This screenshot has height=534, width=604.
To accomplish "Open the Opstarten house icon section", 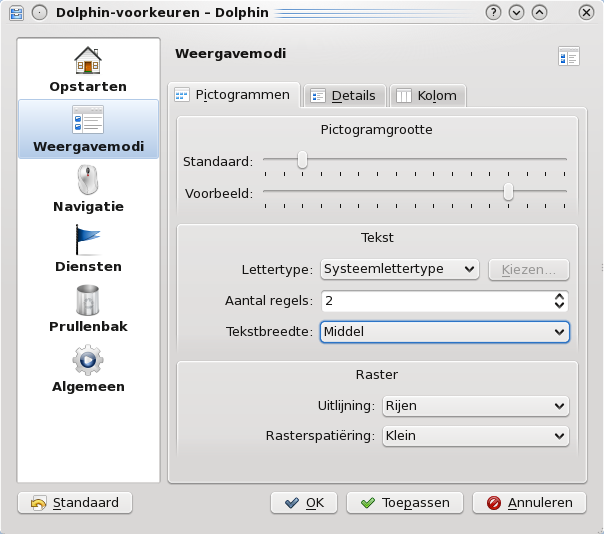I will click(88, 61).
